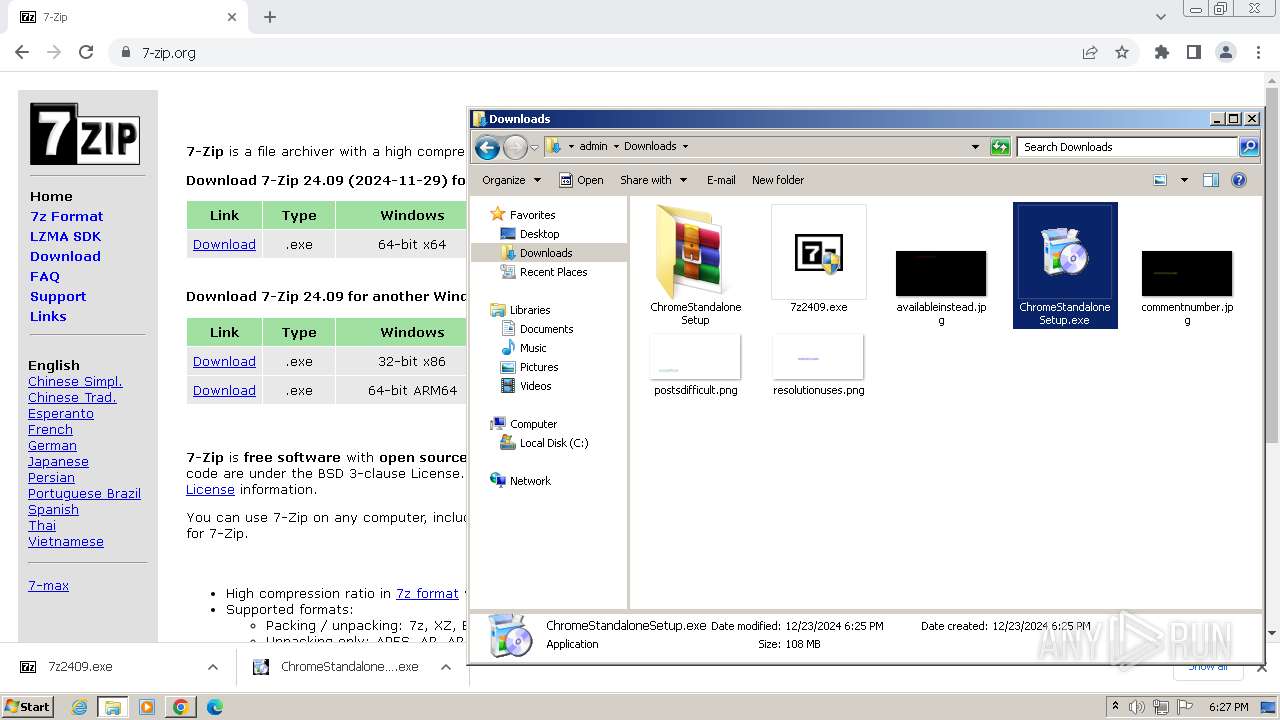
Task: Click the green refresh icon beside address bar
Action: pyautogui.click(x=1000, y=147)
